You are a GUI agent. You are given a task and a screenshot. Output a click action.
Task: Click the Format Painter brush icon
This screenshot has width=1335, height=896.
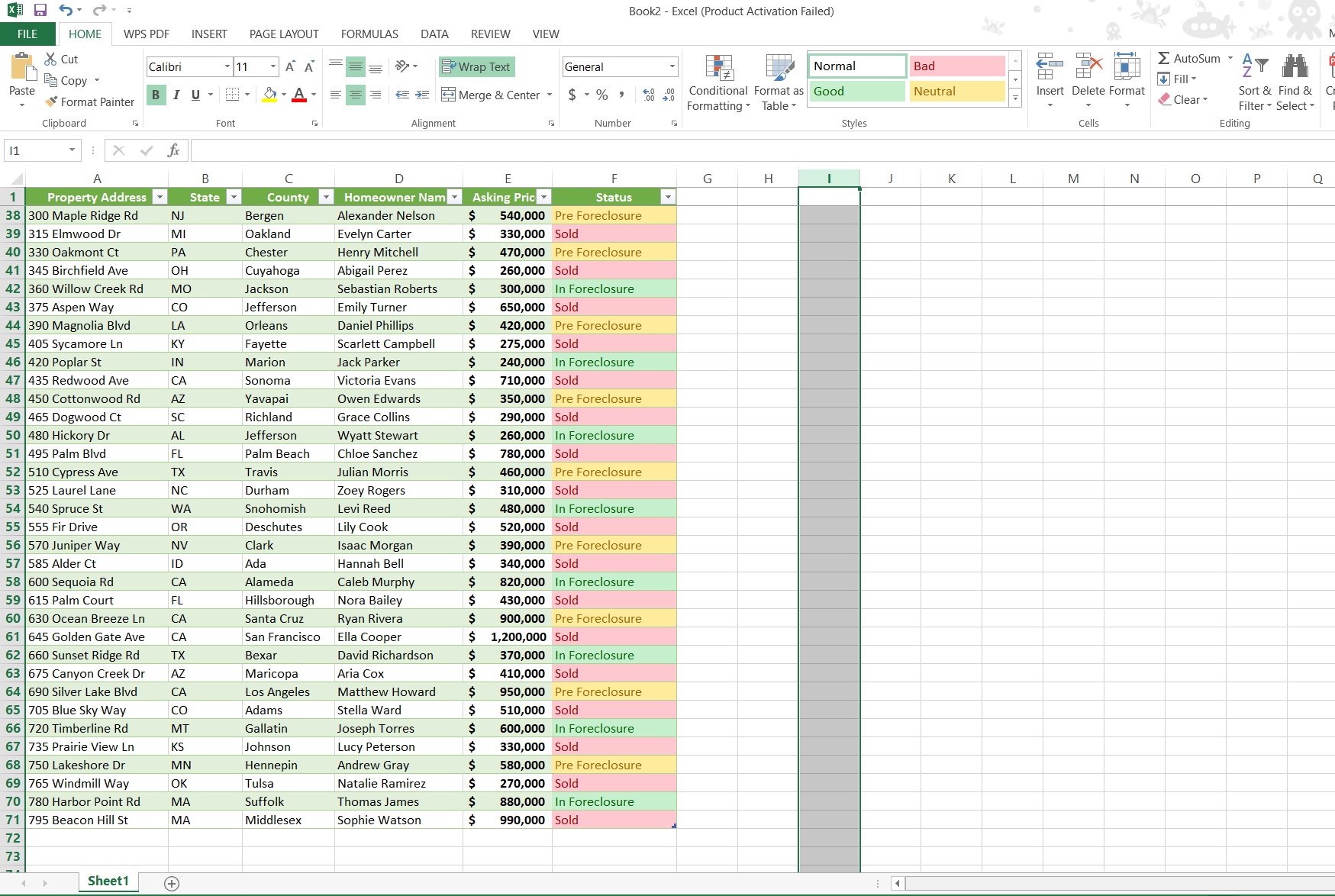(x=51, y=102)
